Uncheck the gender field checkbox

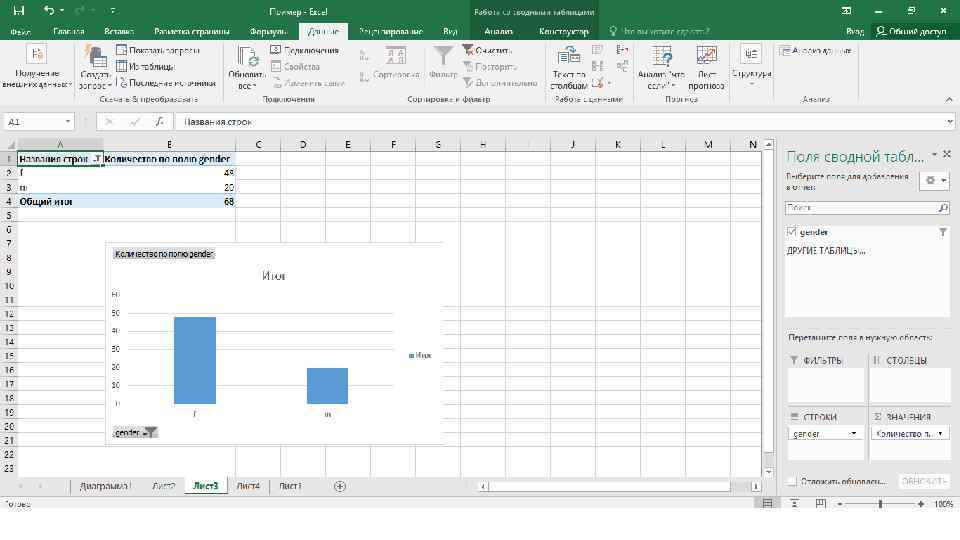click(x=792, y=231)
